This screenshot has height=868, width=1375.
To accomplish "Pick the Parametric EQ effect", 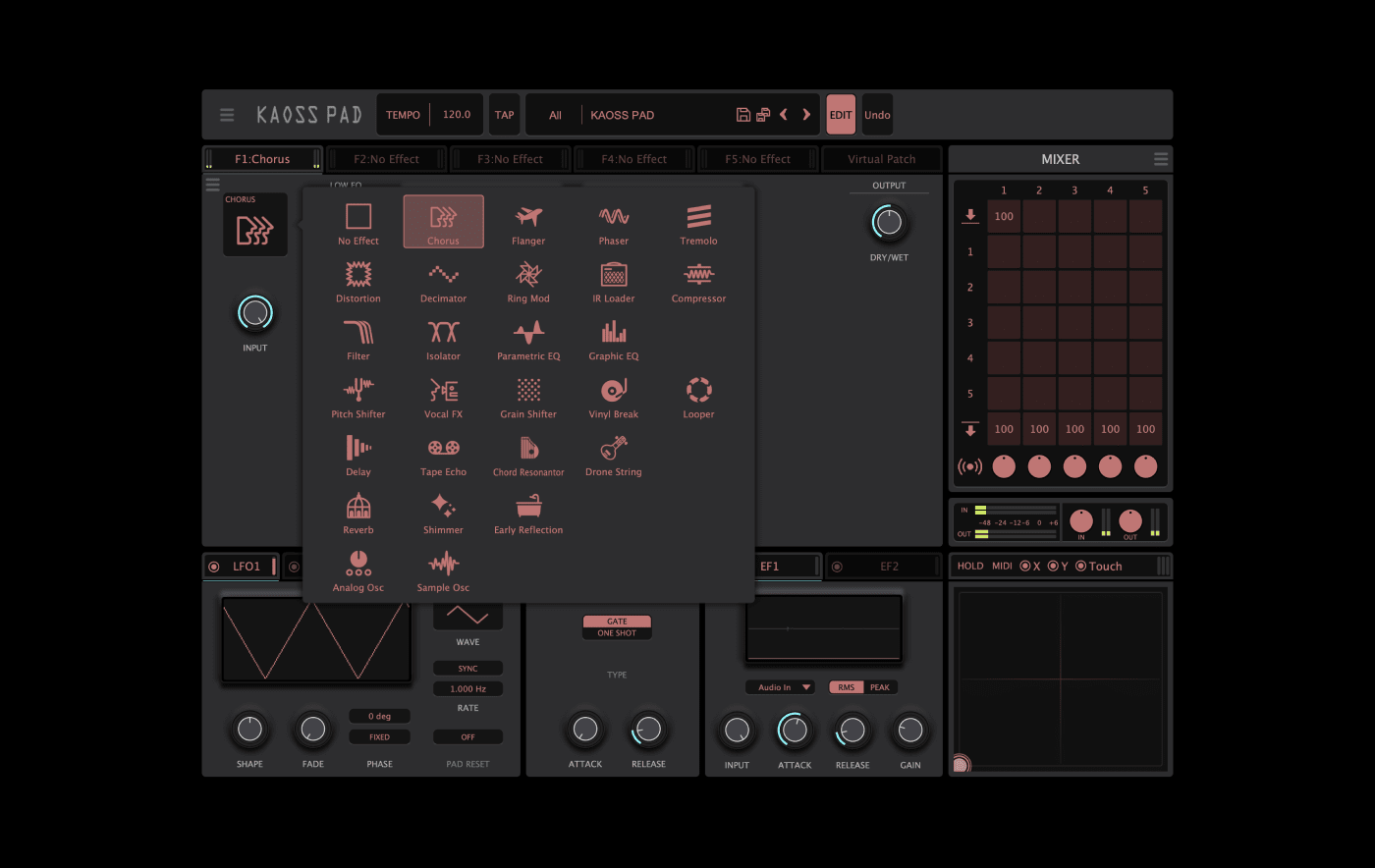I will click(528, 338).
